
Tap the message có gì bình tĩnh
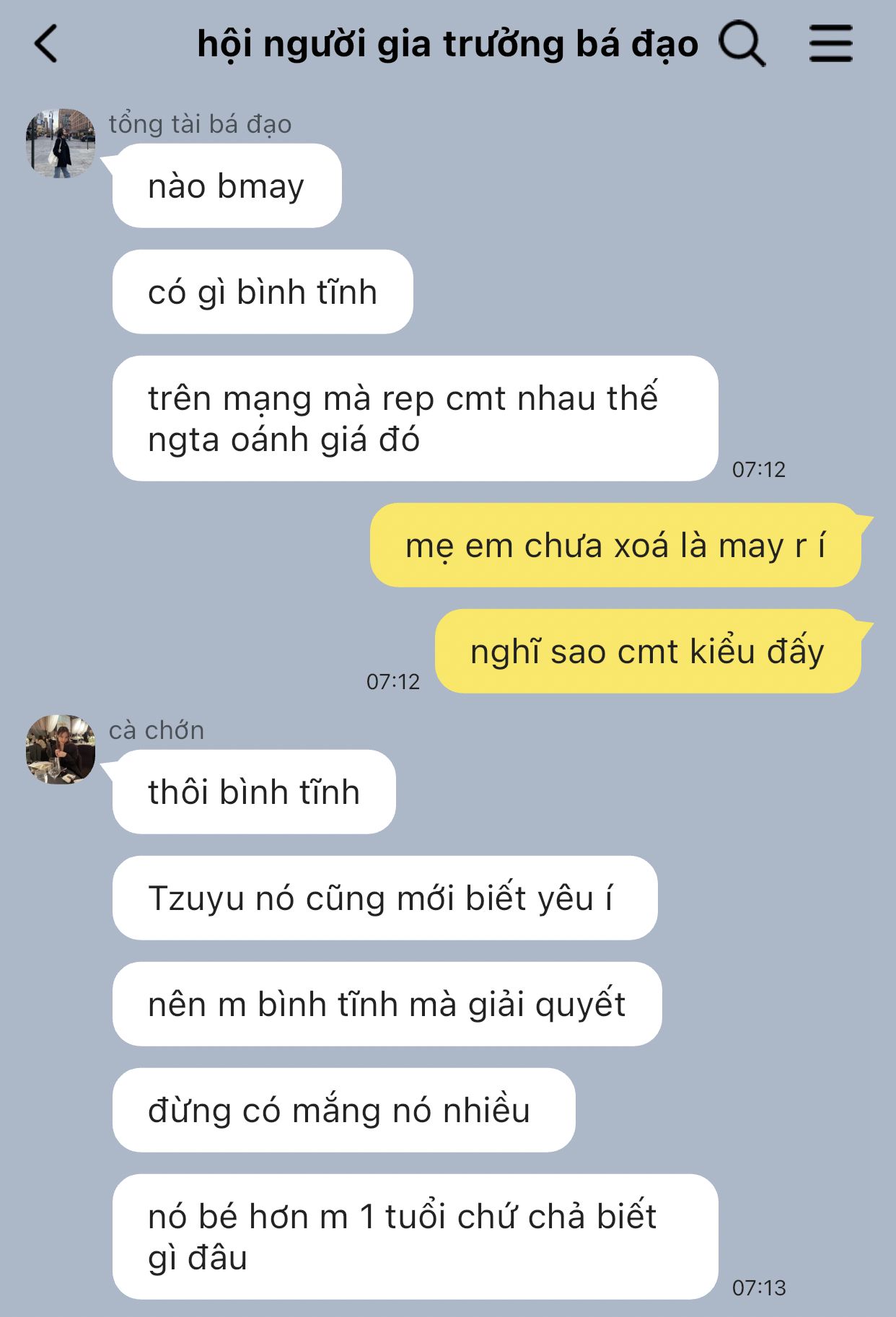click(x=263, y=292)
